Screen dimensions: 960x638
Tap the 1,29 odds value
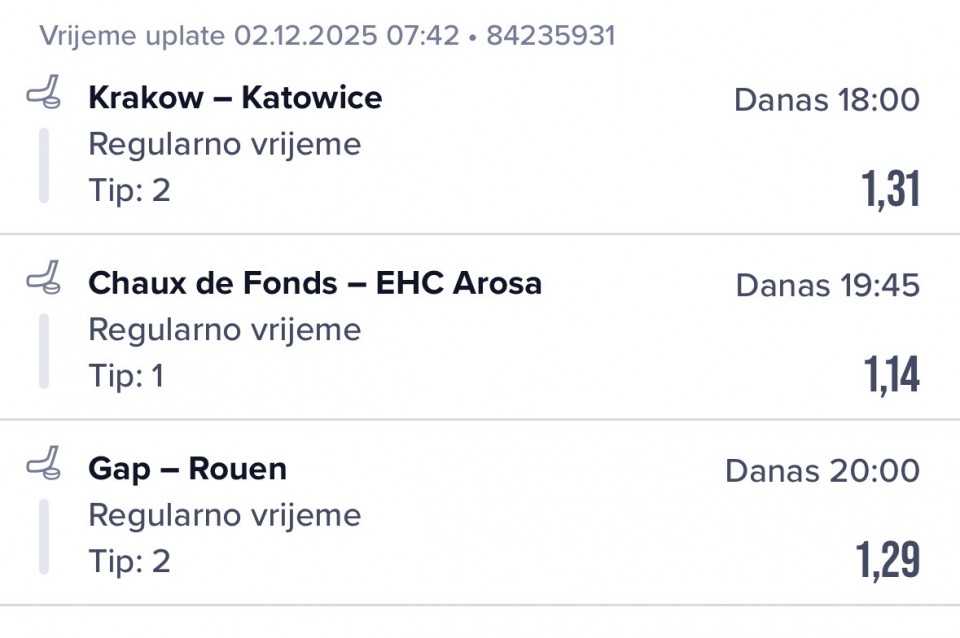coord(887,560)
